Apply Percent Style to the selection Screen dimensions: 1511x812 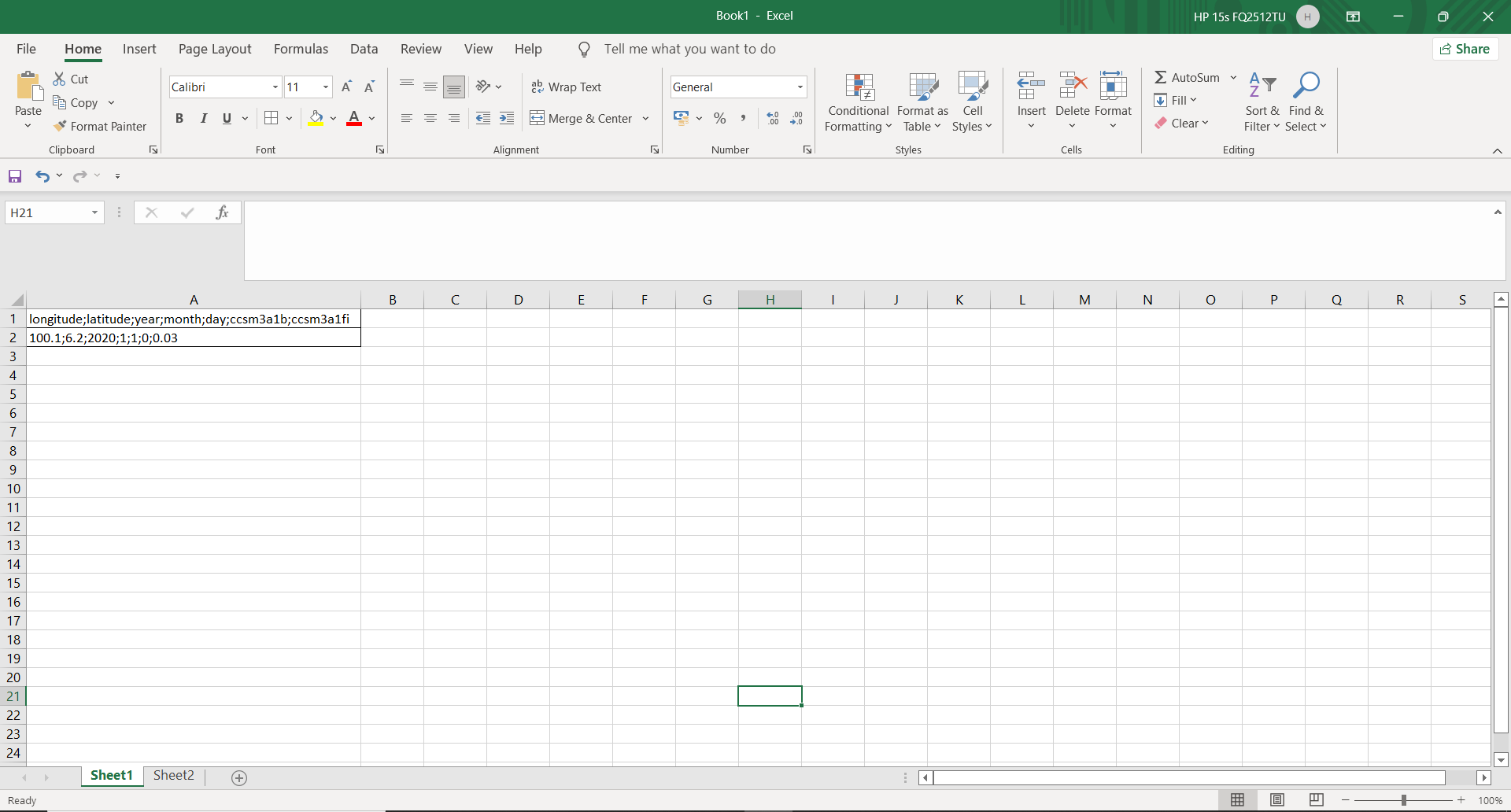pos(720,118)
